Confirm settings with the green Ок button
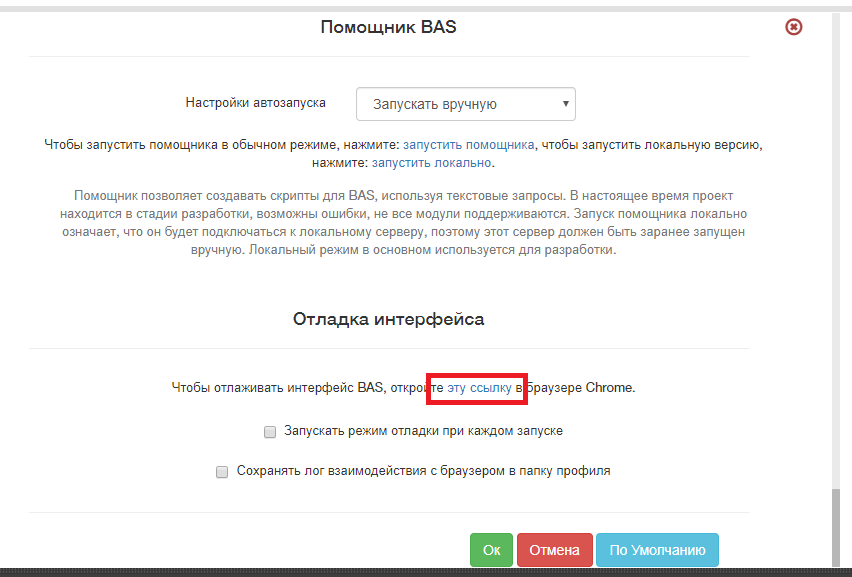Viewport: 852px width, 577px height. pos(491,549)
